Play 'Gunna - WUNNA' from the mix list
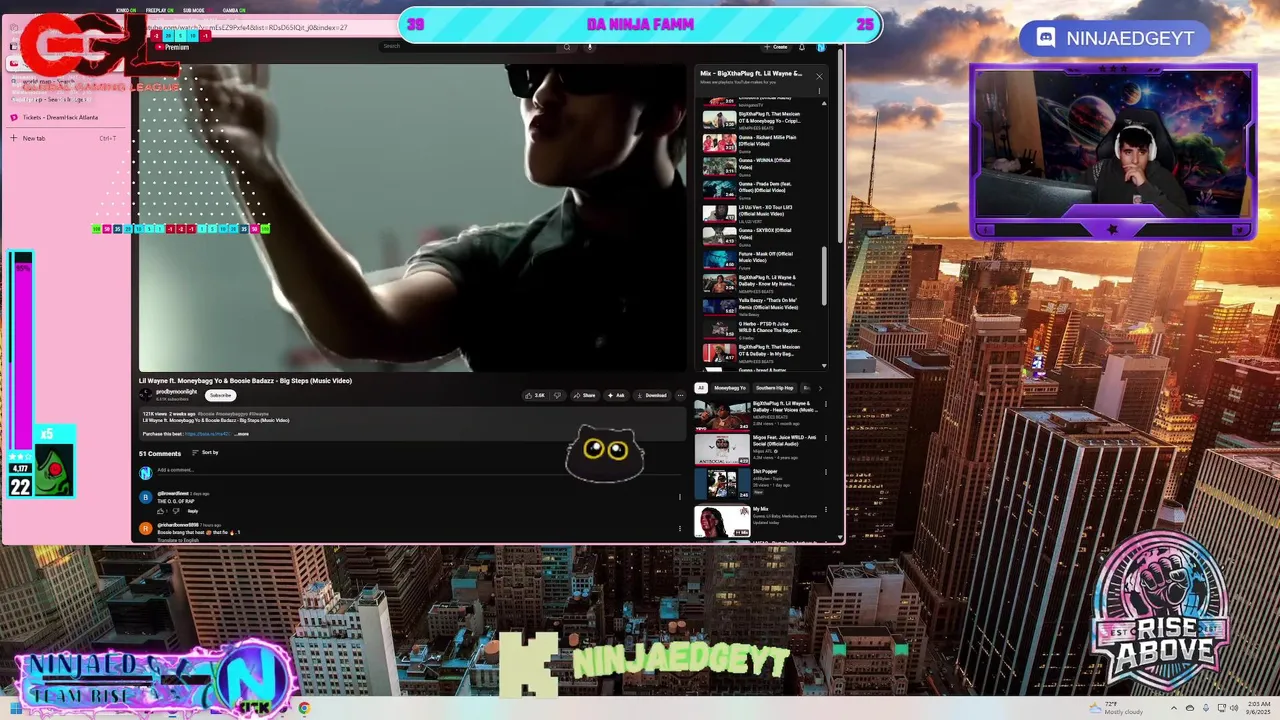Viewport: 1280px width, 720px height. (762, 167)
